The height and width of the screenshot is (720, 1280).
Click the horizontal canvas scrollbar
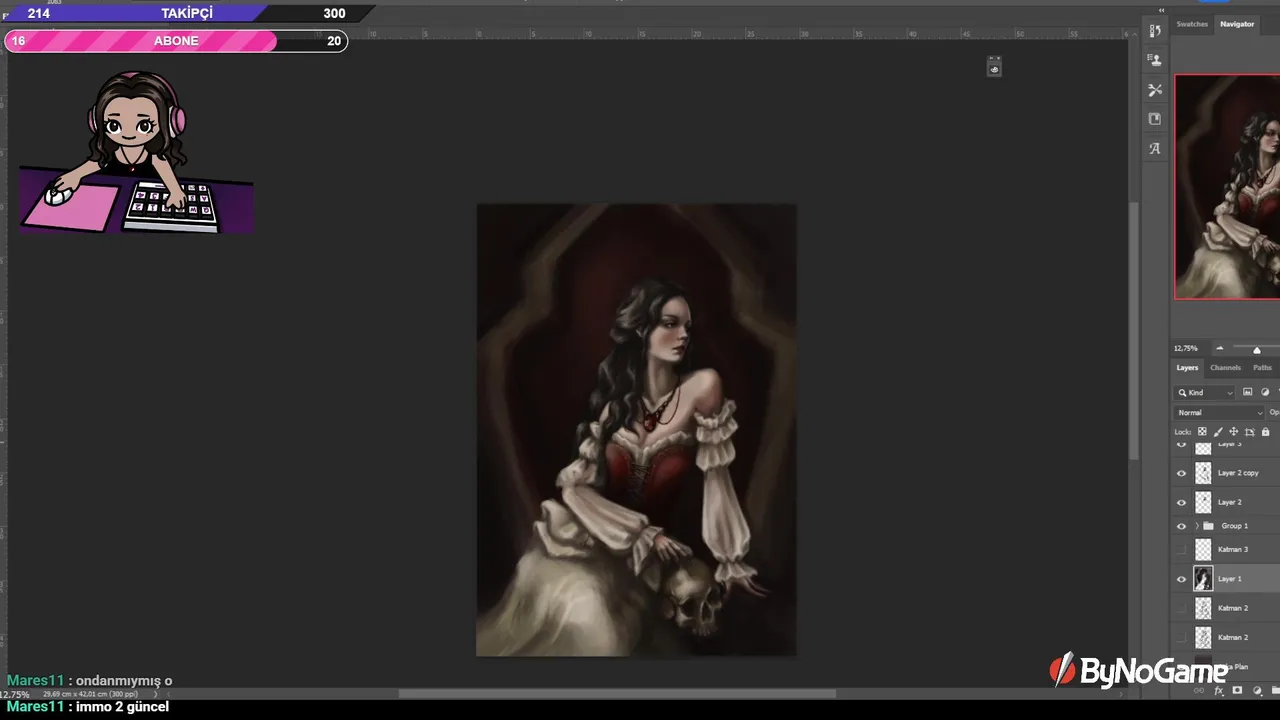point(617,694)
